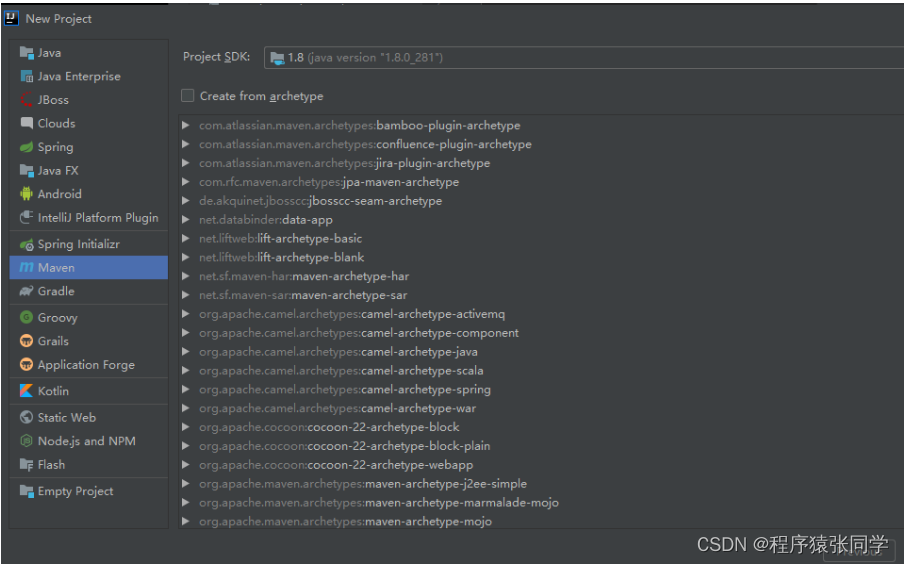904x564 pixels.
Task: Click the Application Forge icon
Action: pos(27,364)
